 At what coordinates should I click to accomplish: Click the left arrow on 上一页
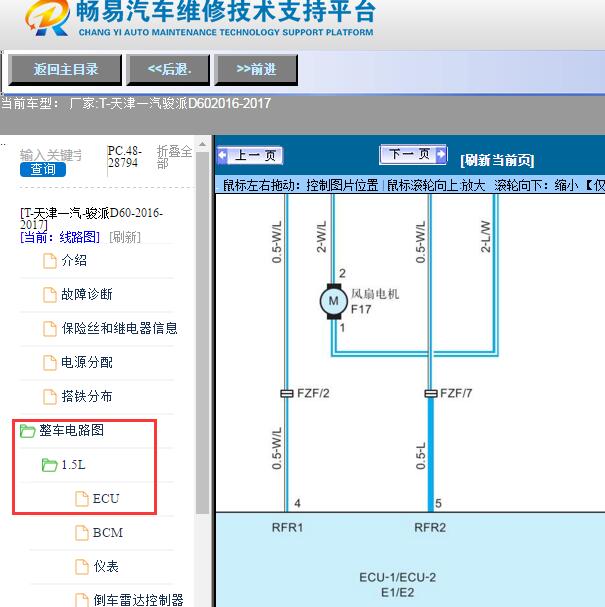(222, 155)
